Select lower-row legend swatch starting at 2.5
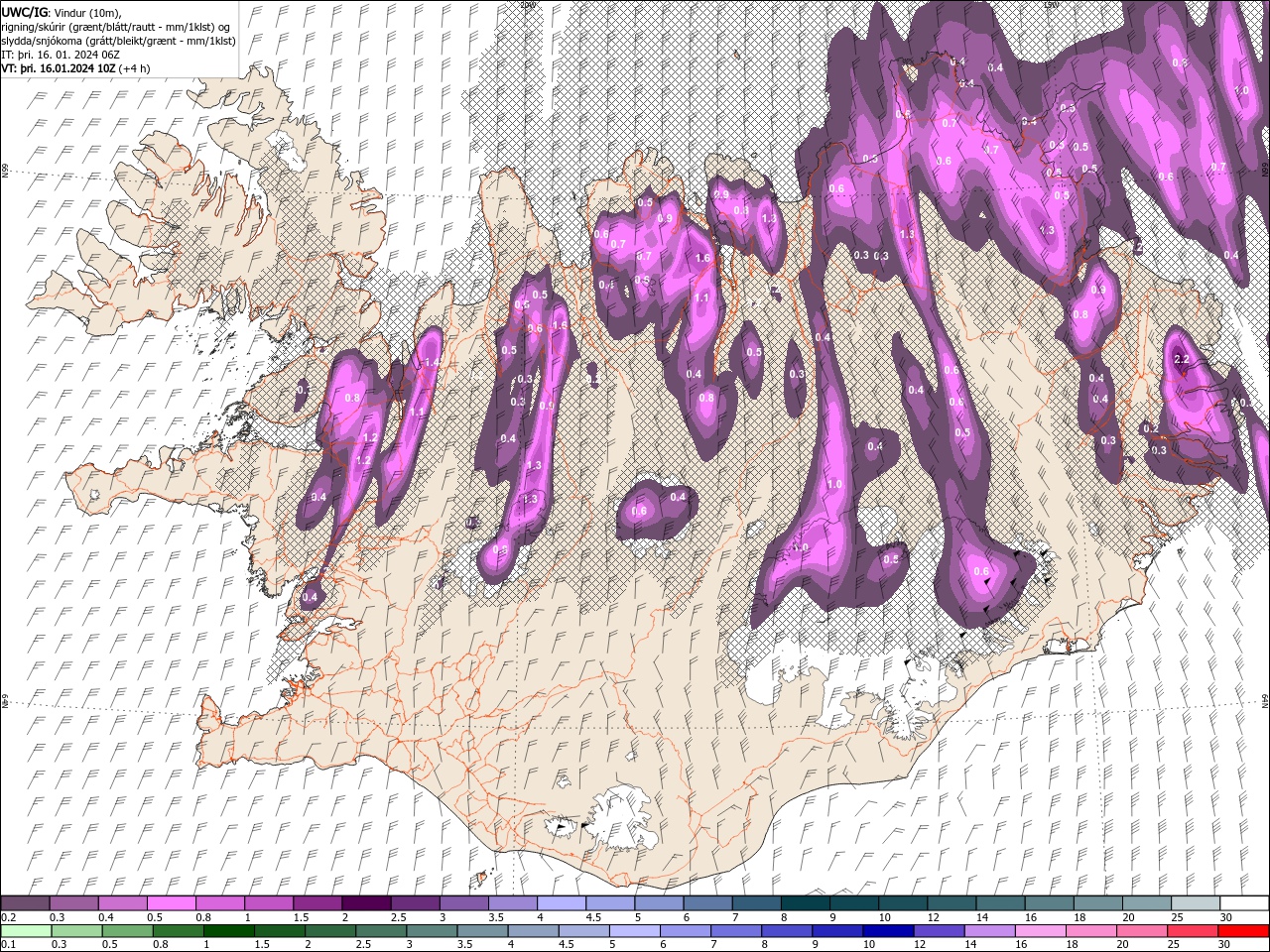The height and width of the screenshot is (952, 1270). pos(381,931)
